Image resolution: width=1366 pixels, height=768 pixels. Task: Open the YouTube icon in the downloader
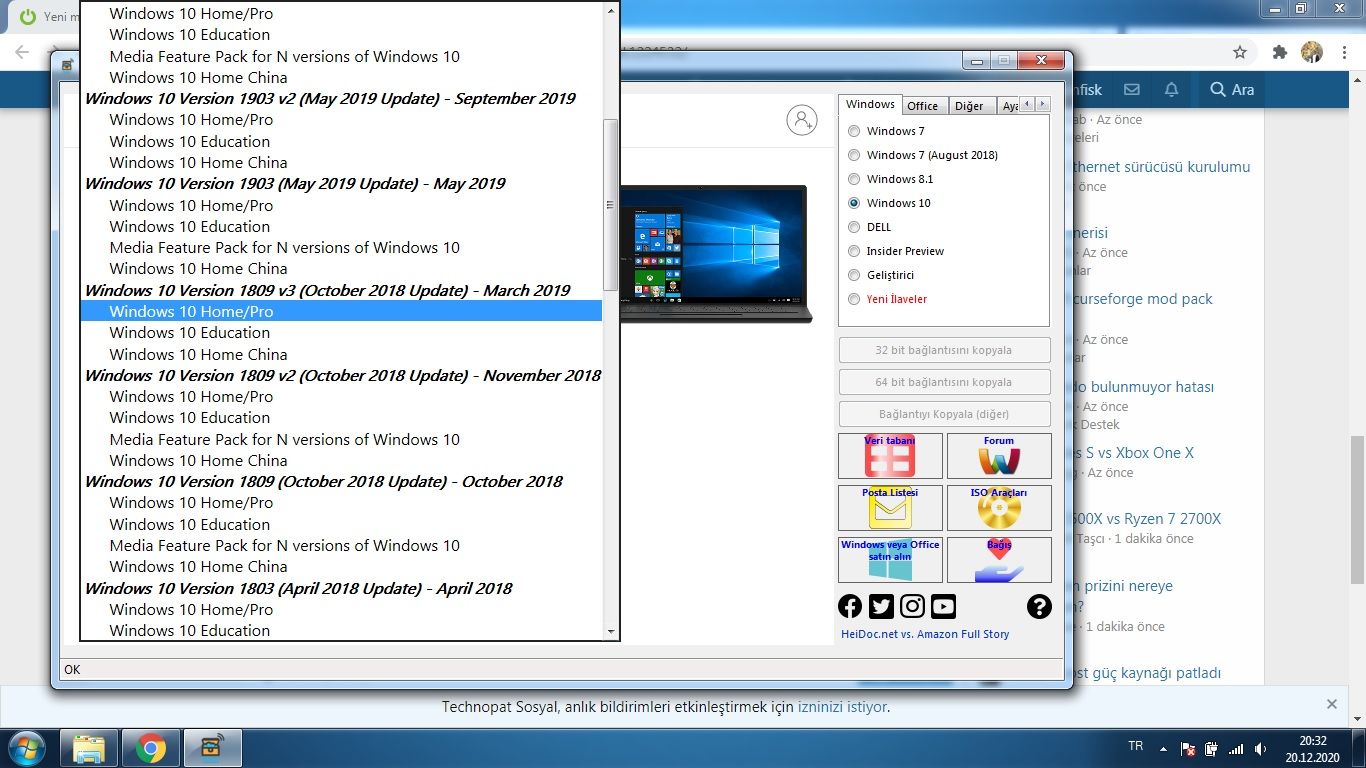click(943, 606)
